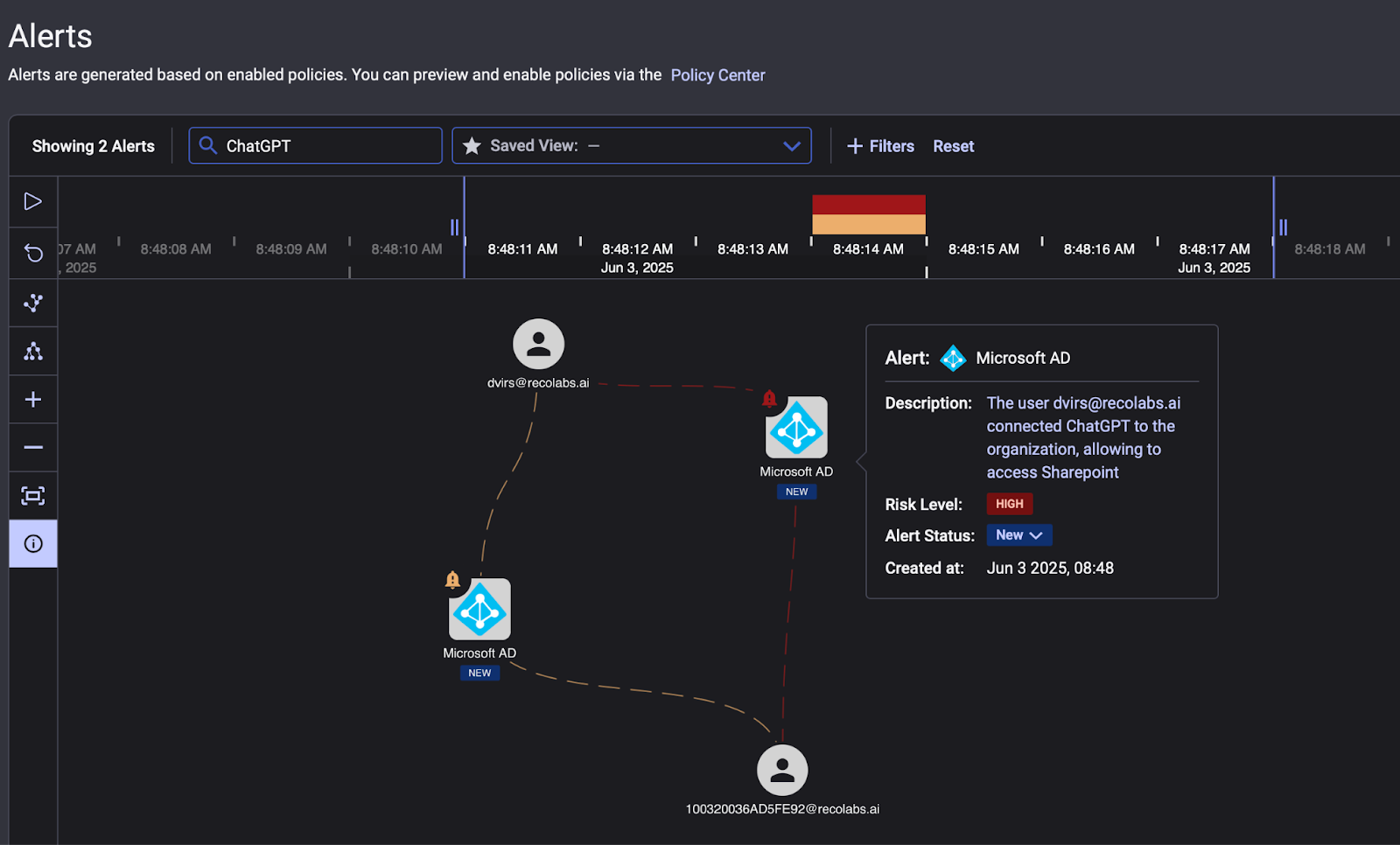Select the graph layout icon in sidebar
Image resolution: width=1400 pixels, height=845 pixels.
coord(33,303)
